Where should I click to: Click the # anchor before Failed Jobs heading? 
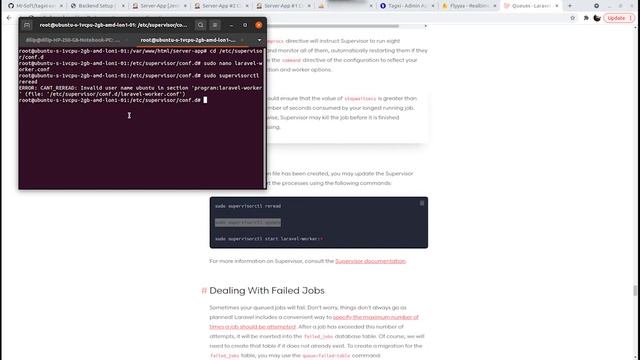(x=204, y=291)
